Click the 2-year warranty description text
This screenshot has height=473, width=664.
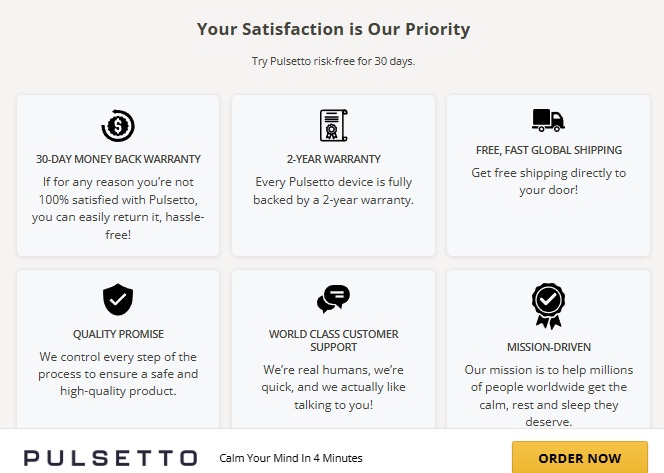tap(333, 191)
